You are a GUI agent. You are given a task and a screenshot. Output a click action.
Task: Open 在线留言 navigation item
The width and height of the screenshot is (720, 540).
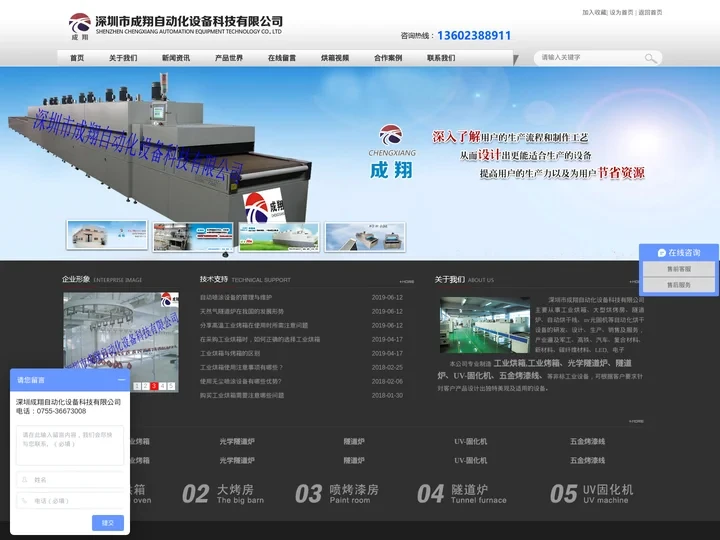coord(282,58)
